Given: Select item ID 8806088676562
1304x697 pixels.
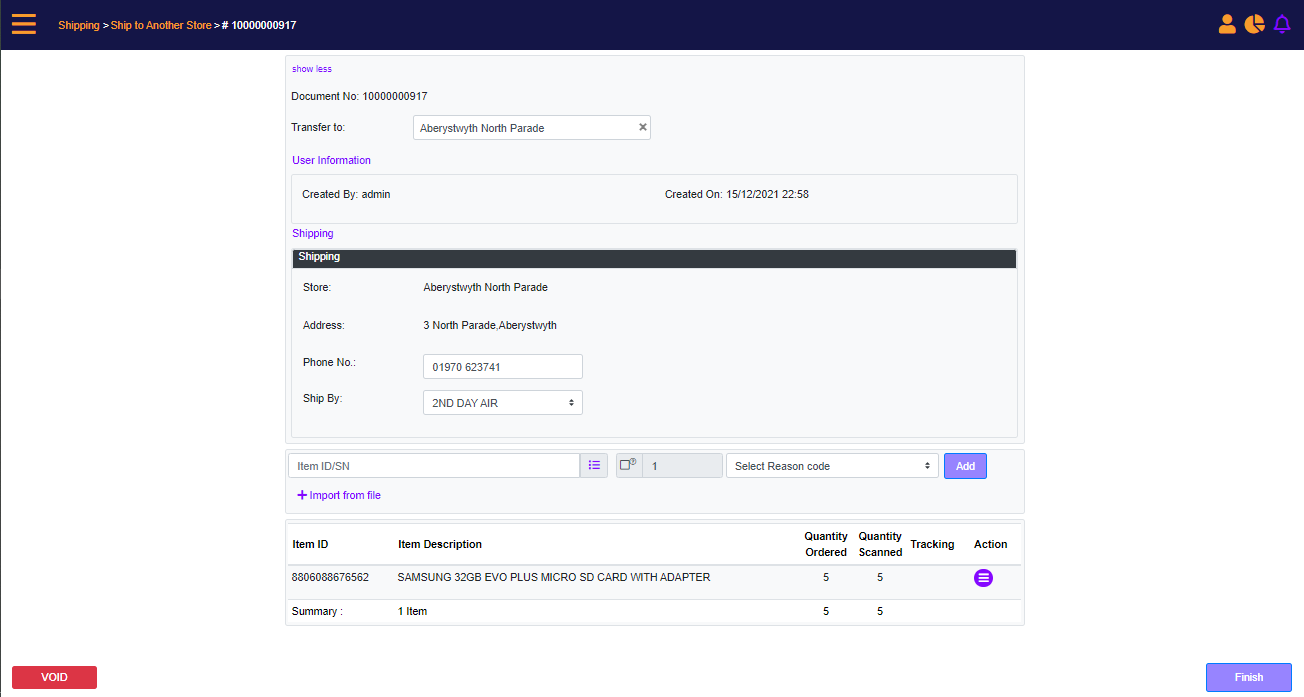Looking at the screenshot, I should [x=330, y=577].
